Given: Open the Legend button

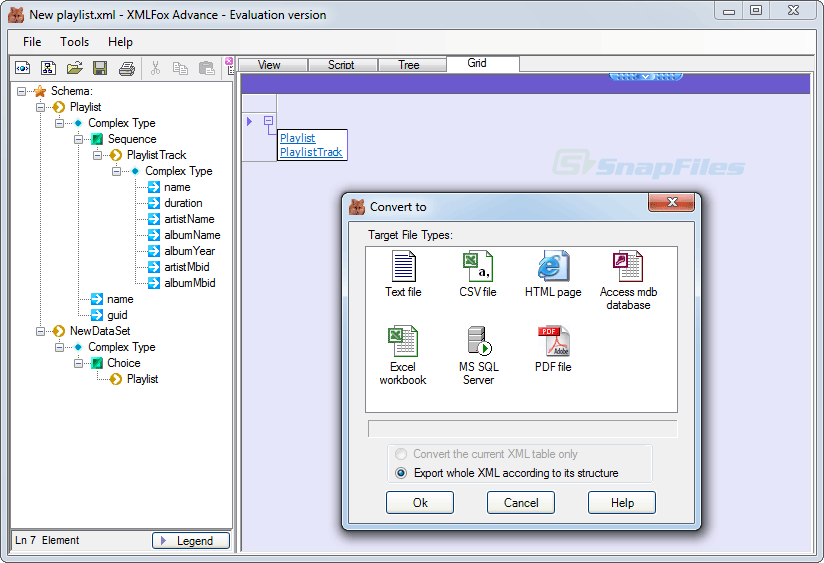Looking at the screenshot, I should (x=191, y=540).
